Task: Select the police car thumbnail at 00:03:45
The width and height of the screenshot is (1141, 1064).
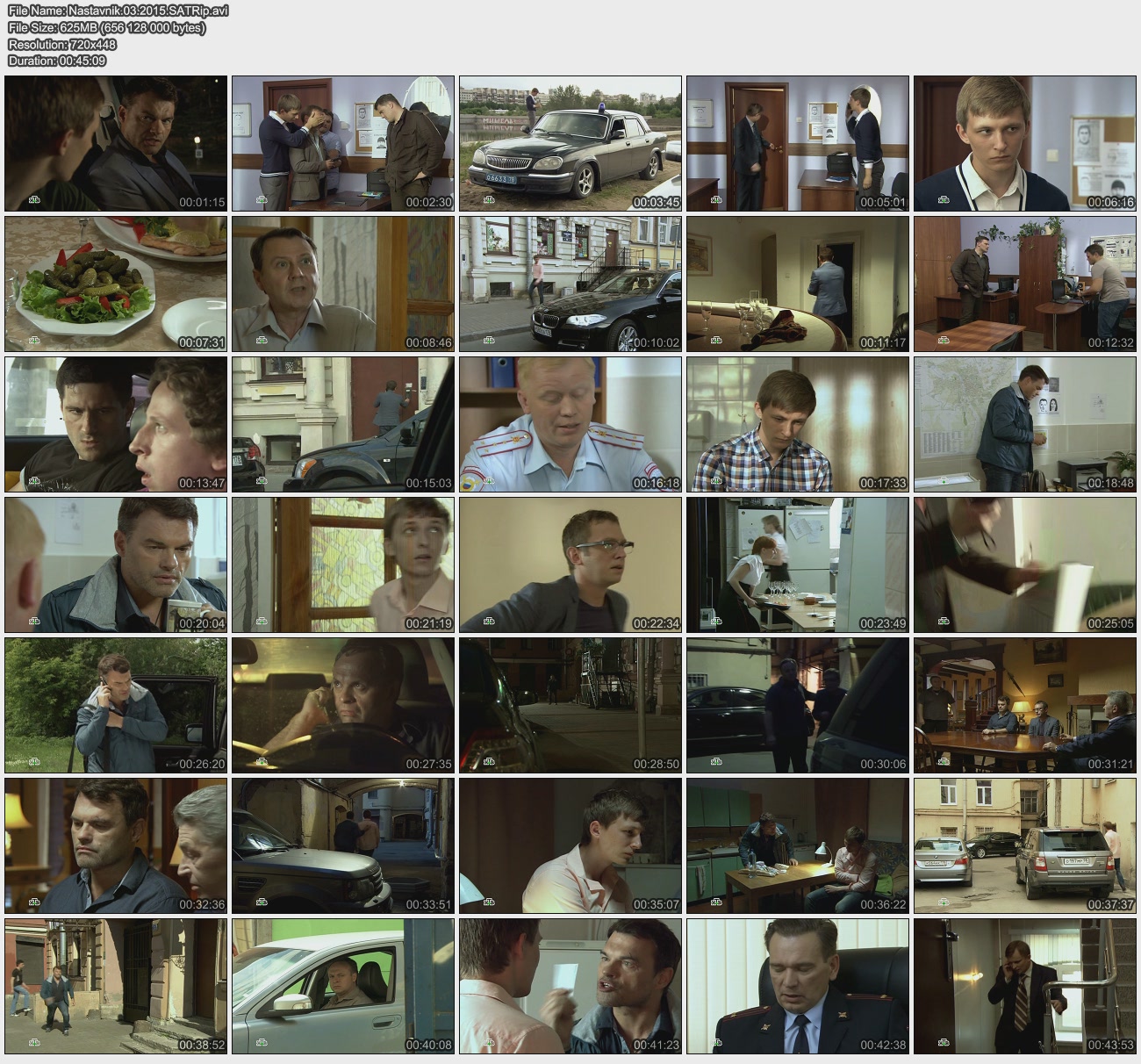Action: coord(570,143)
